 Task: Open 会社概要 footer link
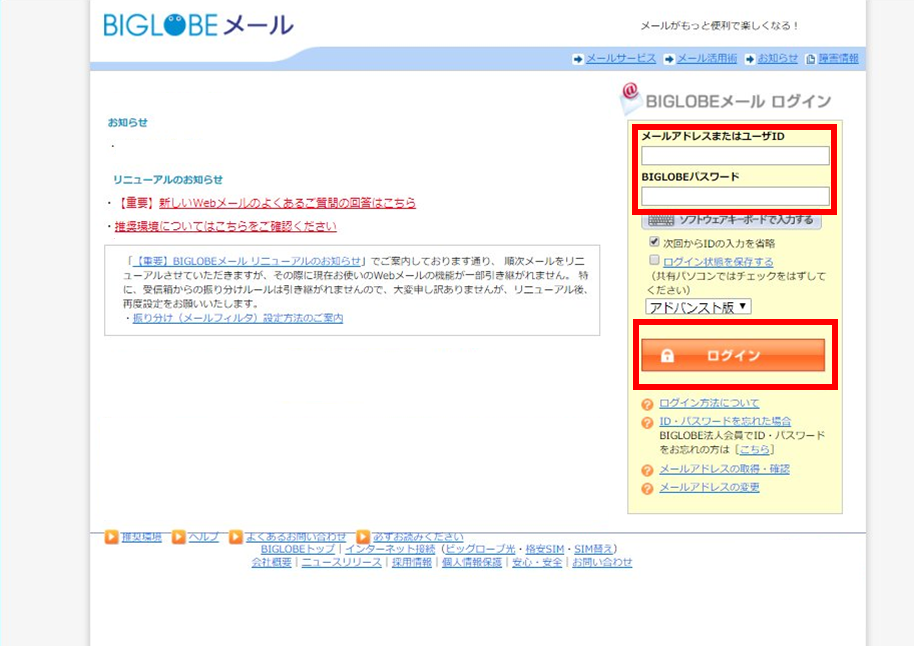(272, 563)
